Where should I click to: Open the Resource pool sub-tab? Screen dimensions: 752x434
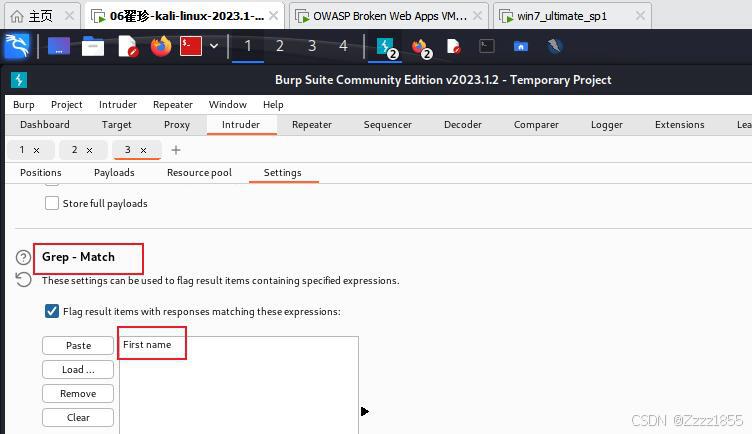(x=199, y=173)
